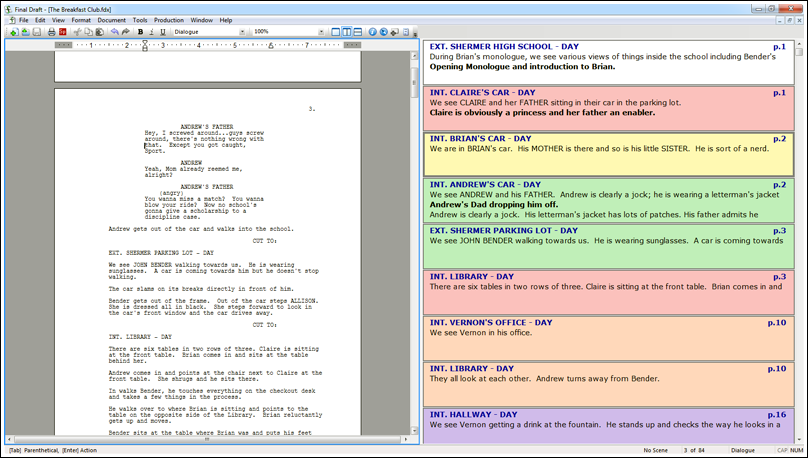Switch to single panel view icon
This screenshot has width=808, height=458.
click(336, 32)
